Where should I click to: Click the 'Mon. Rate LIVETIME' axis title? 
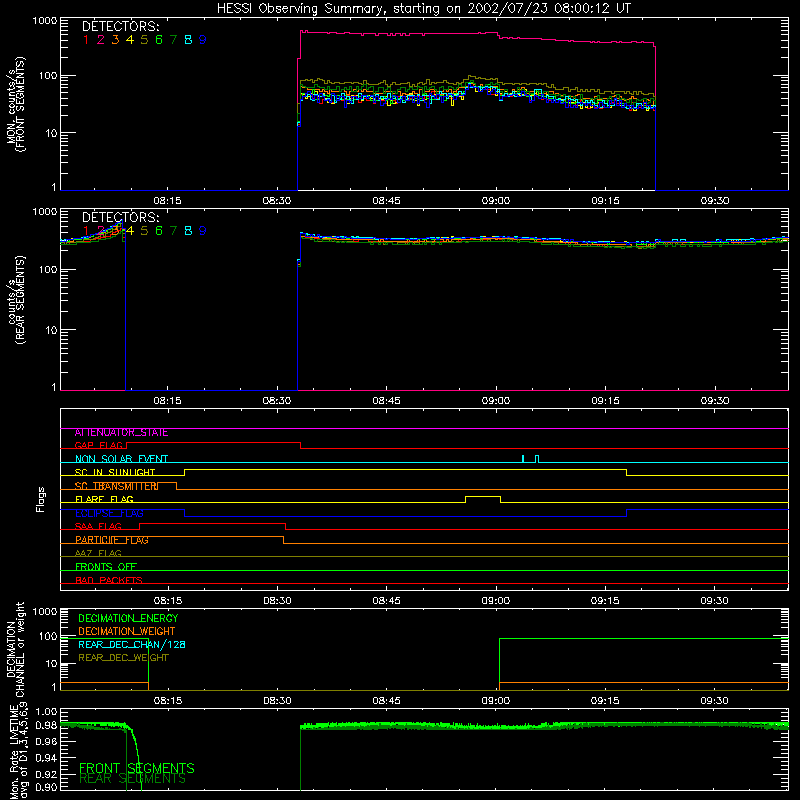click(x=14, y=752)
